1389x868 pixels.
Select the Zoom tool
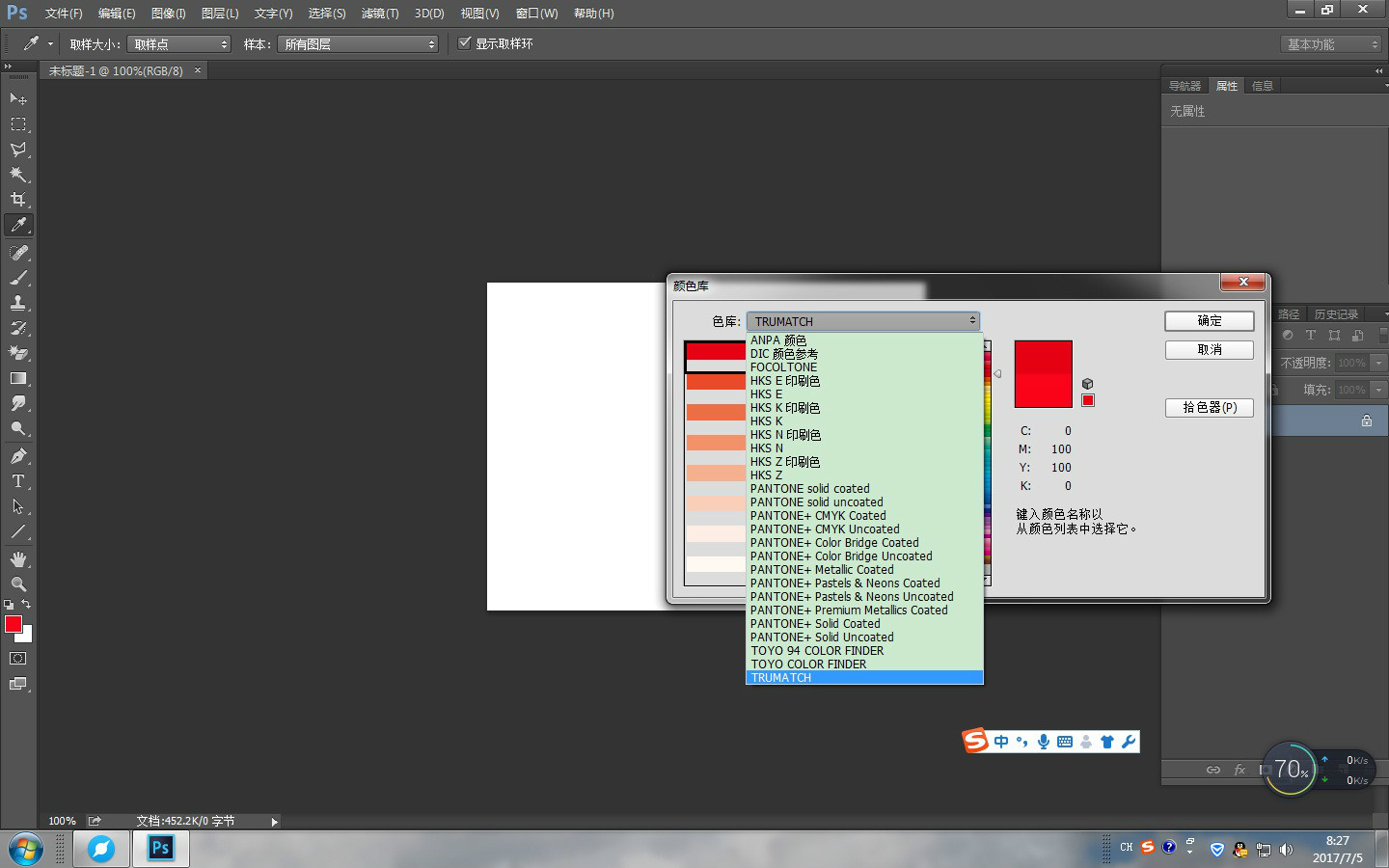pos(18,584)
